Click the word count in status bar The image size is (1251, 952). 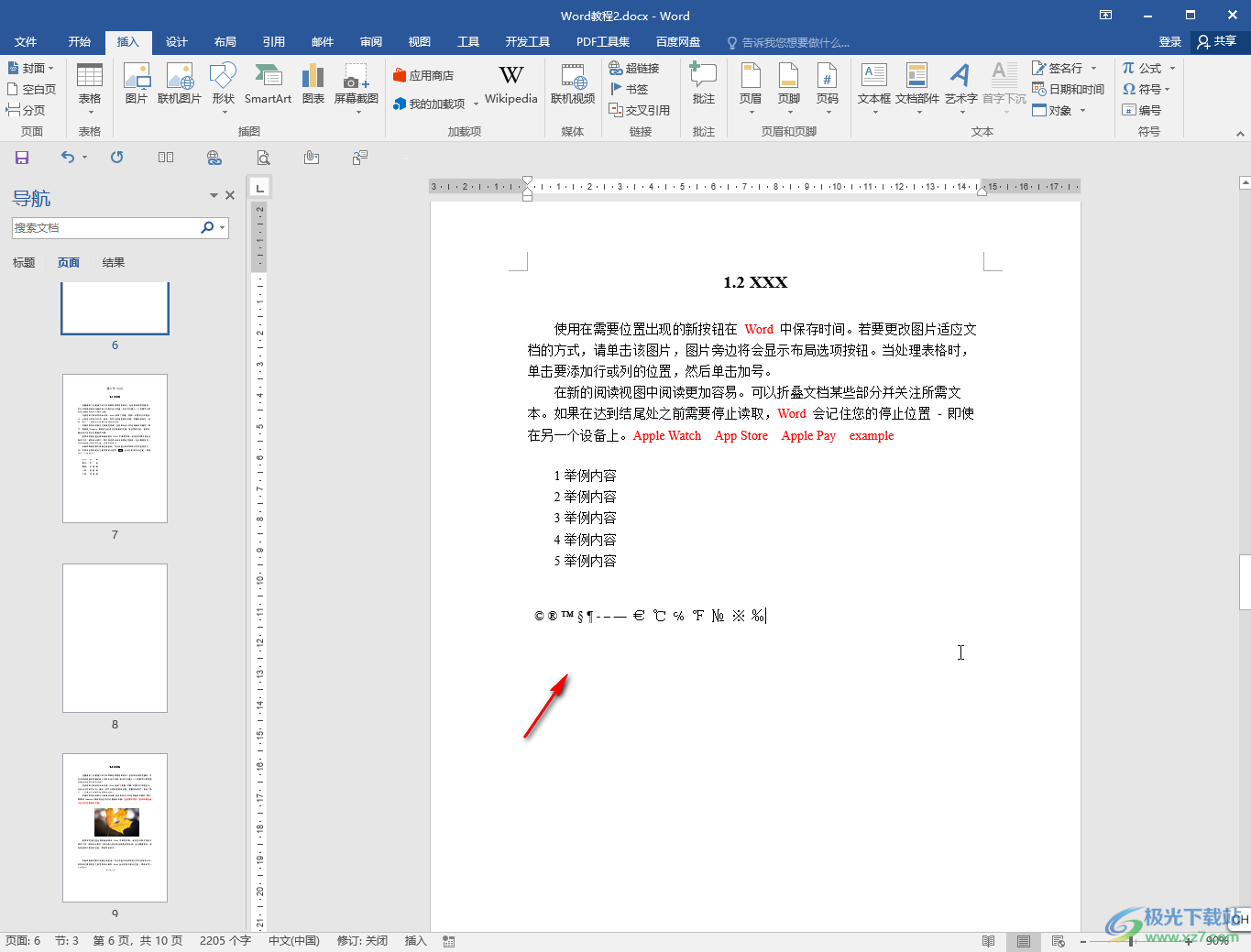tap(225, 941)
